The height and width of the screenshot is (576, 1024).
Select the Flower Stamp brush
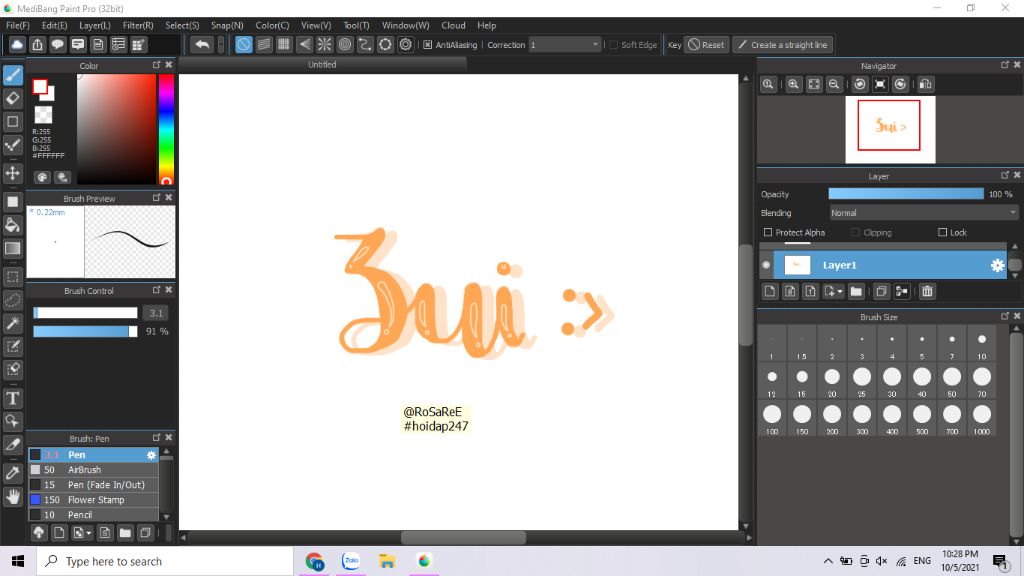(93, 500)
